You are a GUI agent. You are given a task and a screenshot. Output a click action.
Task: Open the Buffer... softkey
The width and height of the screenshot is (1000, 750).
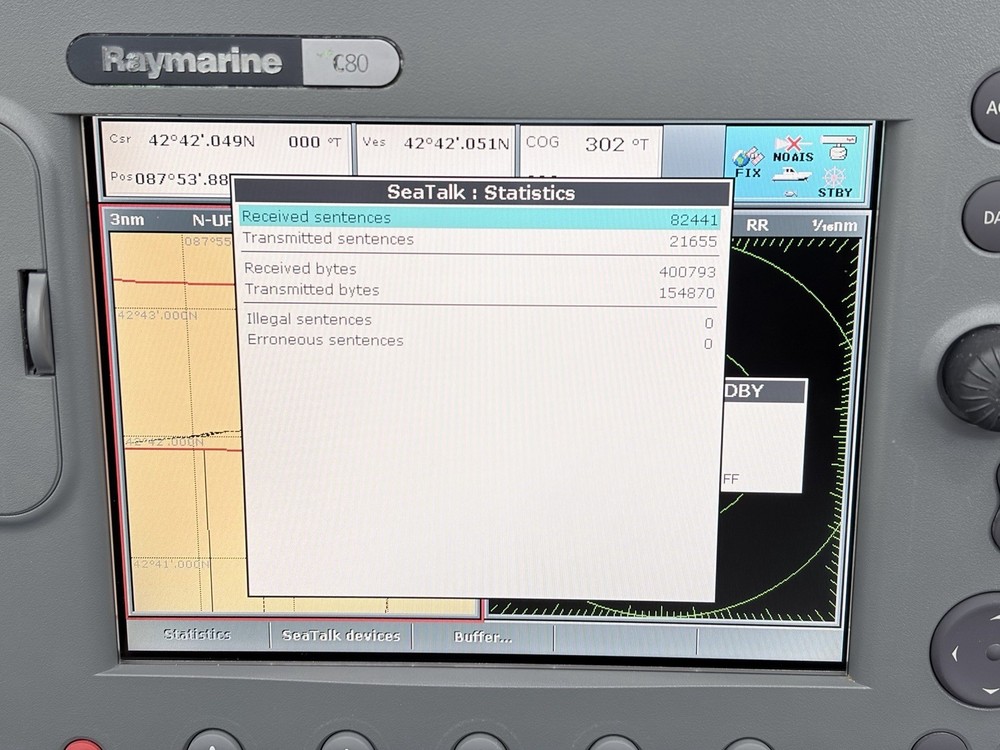tap(483, 636)
